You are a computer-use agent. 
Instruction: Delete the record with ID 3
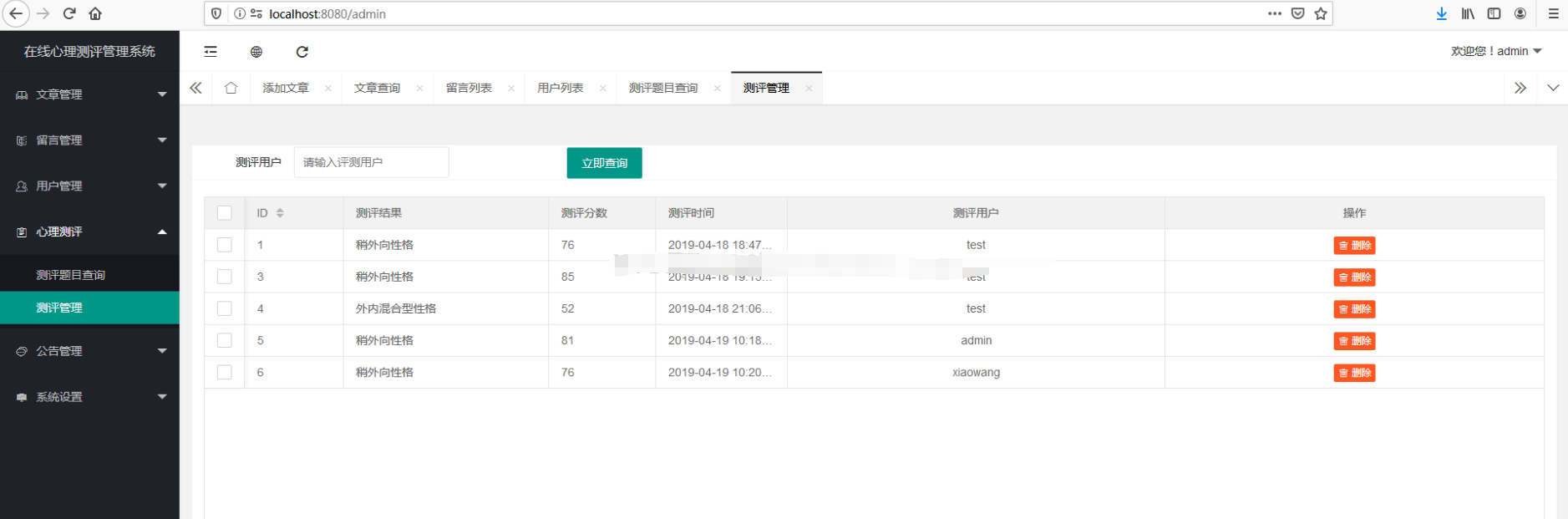click(1354, 277)
